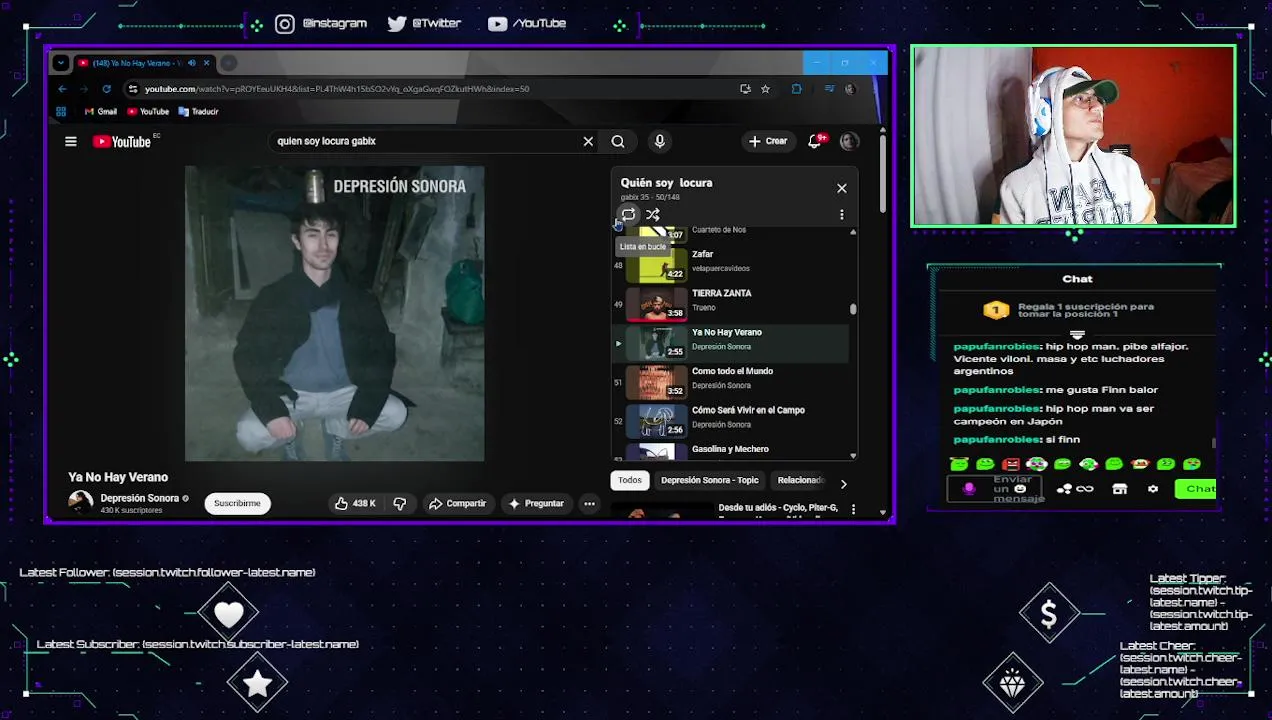The width and height of the screenshot is (1272, 720).
Task: Open browser extensions puzzle icon
Action: [x=796, y=89]
